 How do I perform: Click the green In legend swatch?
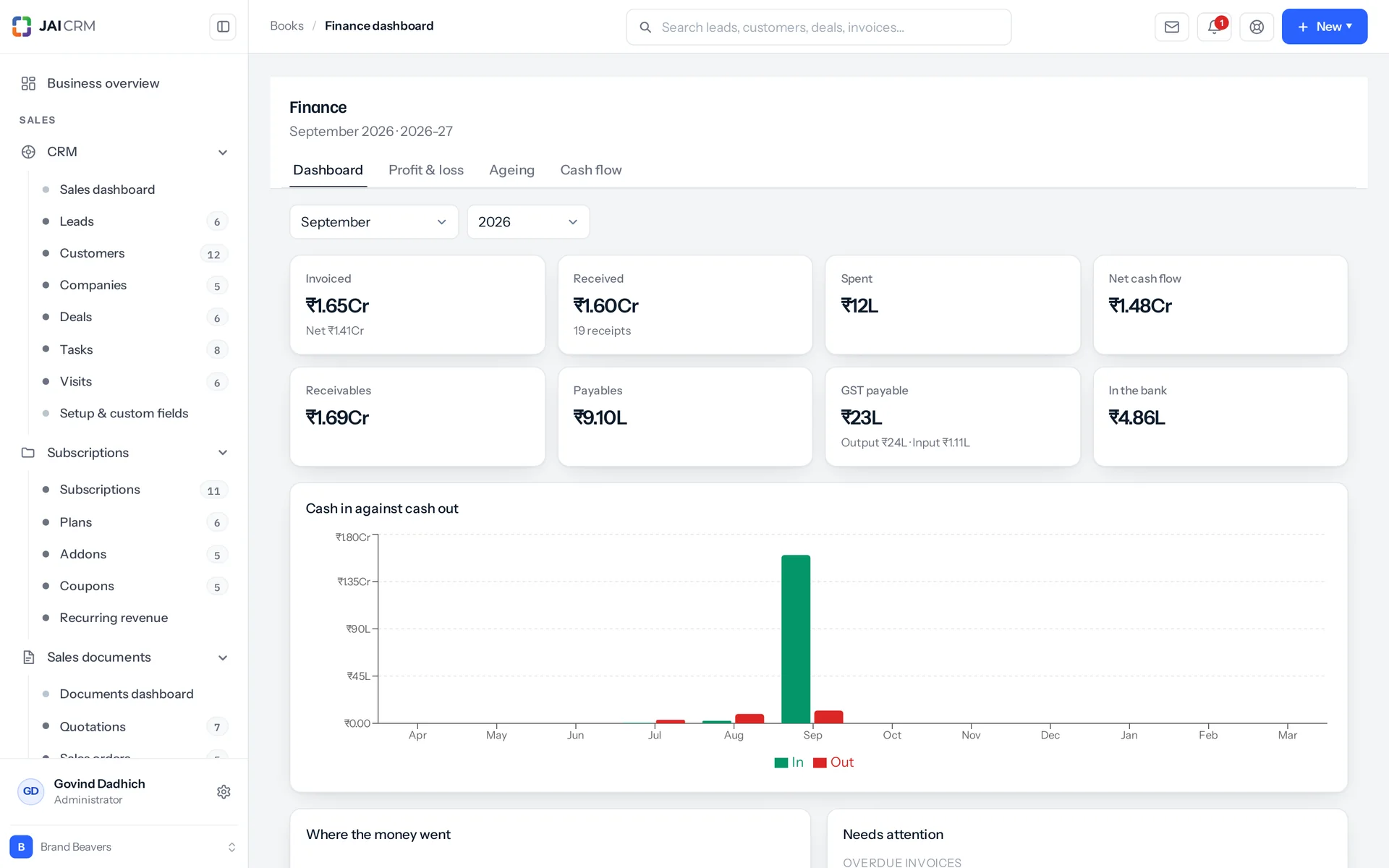tap(781, 762)
